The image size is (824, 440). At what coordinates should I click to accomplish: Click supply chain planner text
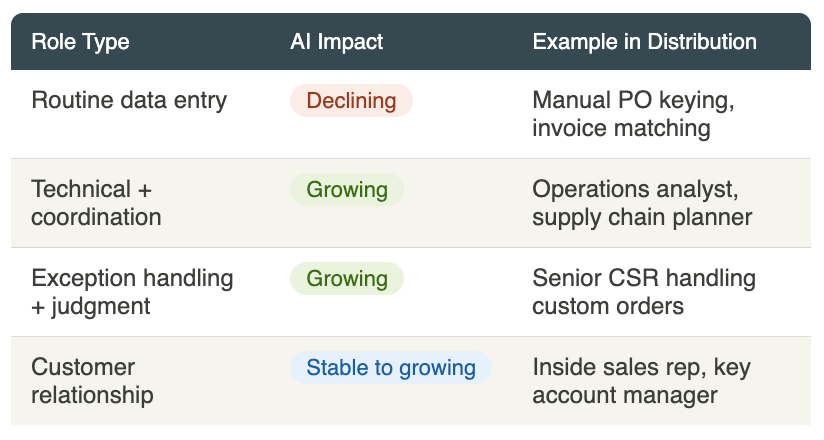point(642,217)
